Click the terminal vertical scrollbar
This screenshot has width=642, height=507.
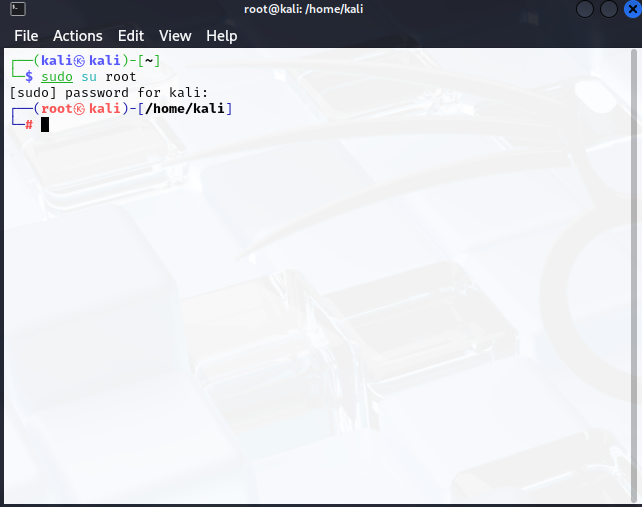coord(634,275)
